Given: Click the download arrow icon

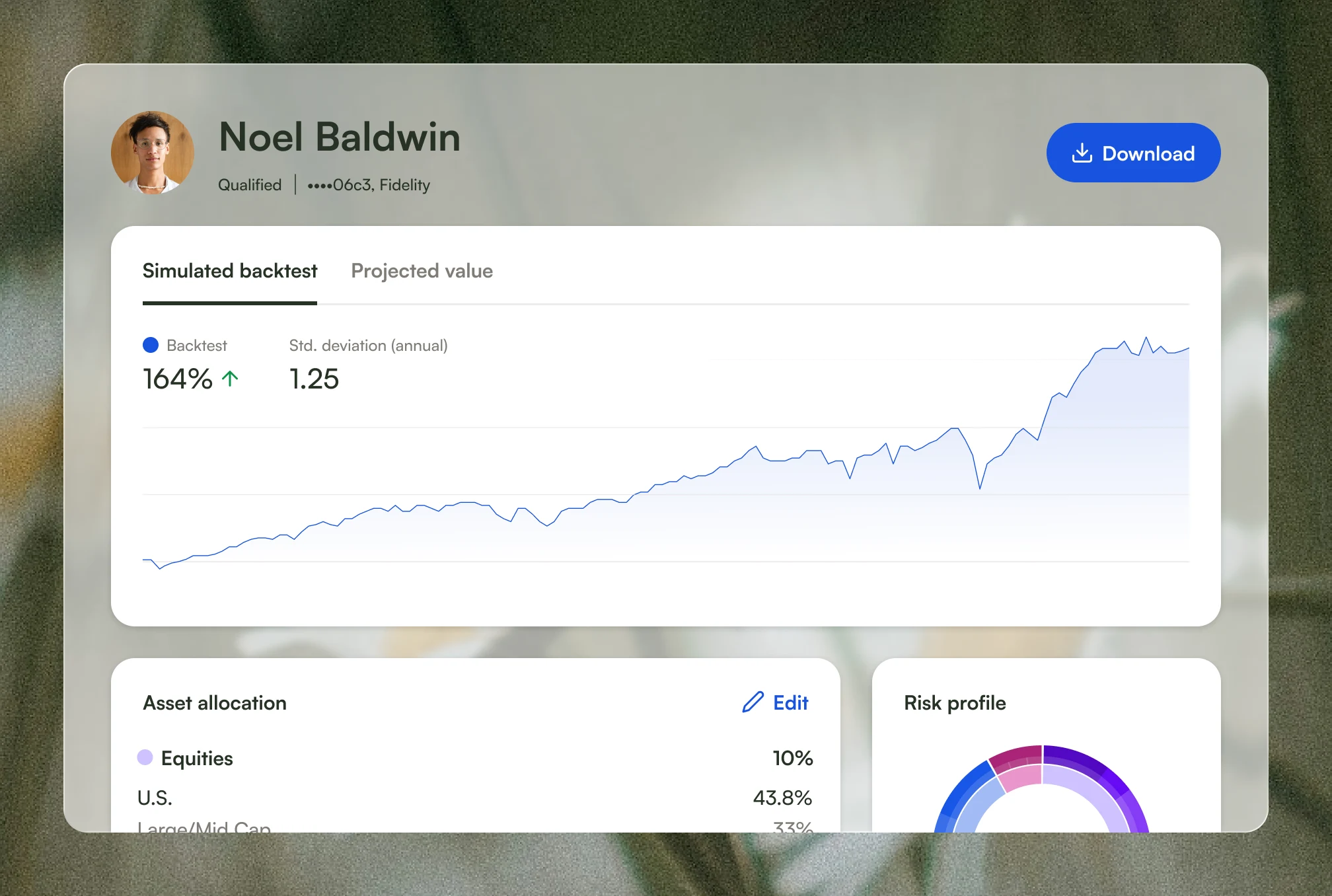Looking at the screenshot, I should [x=1082, y=153].
